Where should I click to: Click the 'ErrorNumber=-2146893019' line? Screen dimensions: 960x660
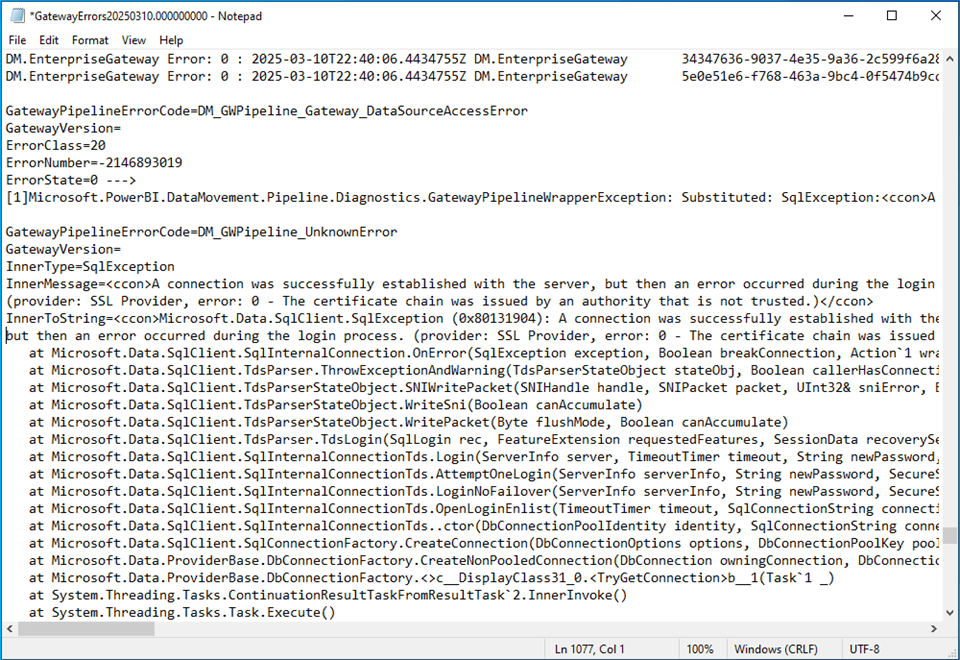coord(94,163)
